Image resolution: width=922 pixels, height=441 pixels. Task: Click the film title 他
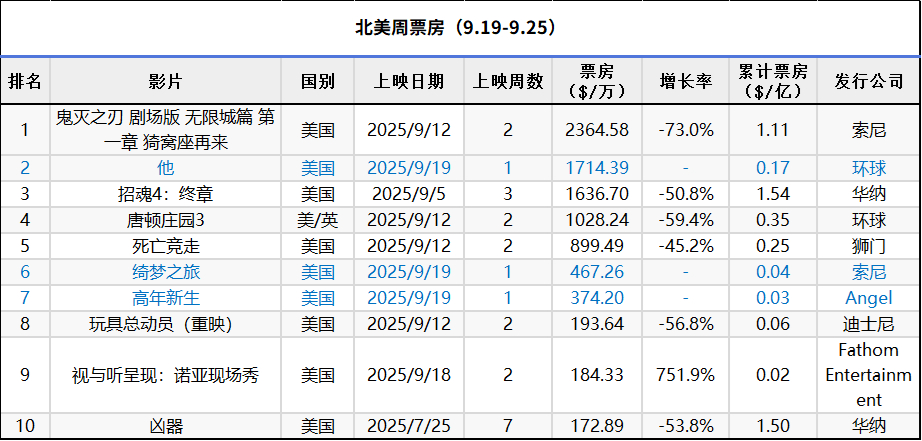(165, 168)
